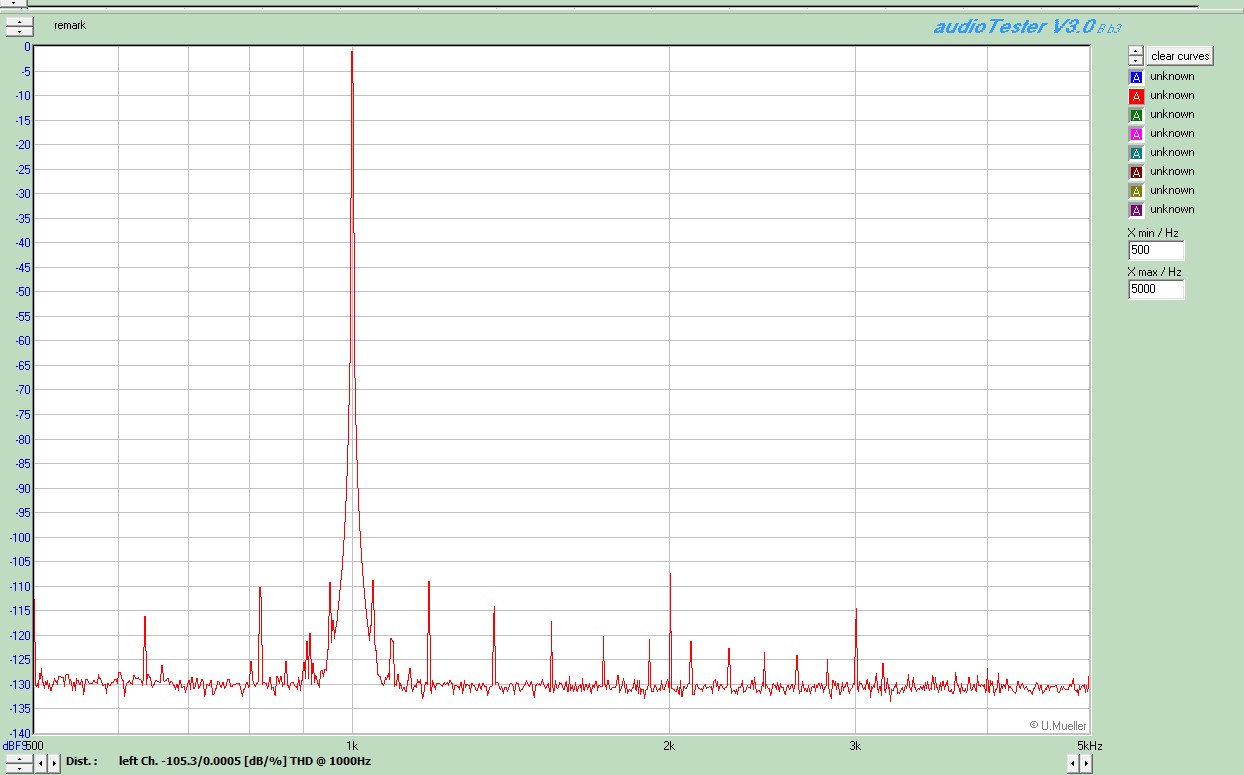The width and height of the screenshot is (1244, 775).
Task: Click down arrow below dBFS label
Action: [19, 768]
